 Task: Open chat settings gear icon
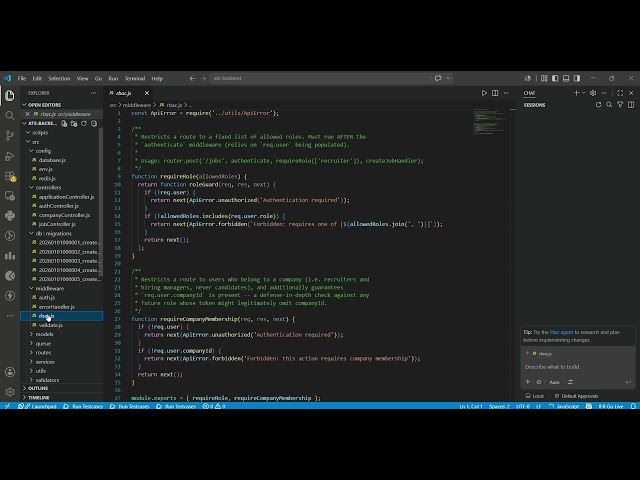[x=593, y=93]
